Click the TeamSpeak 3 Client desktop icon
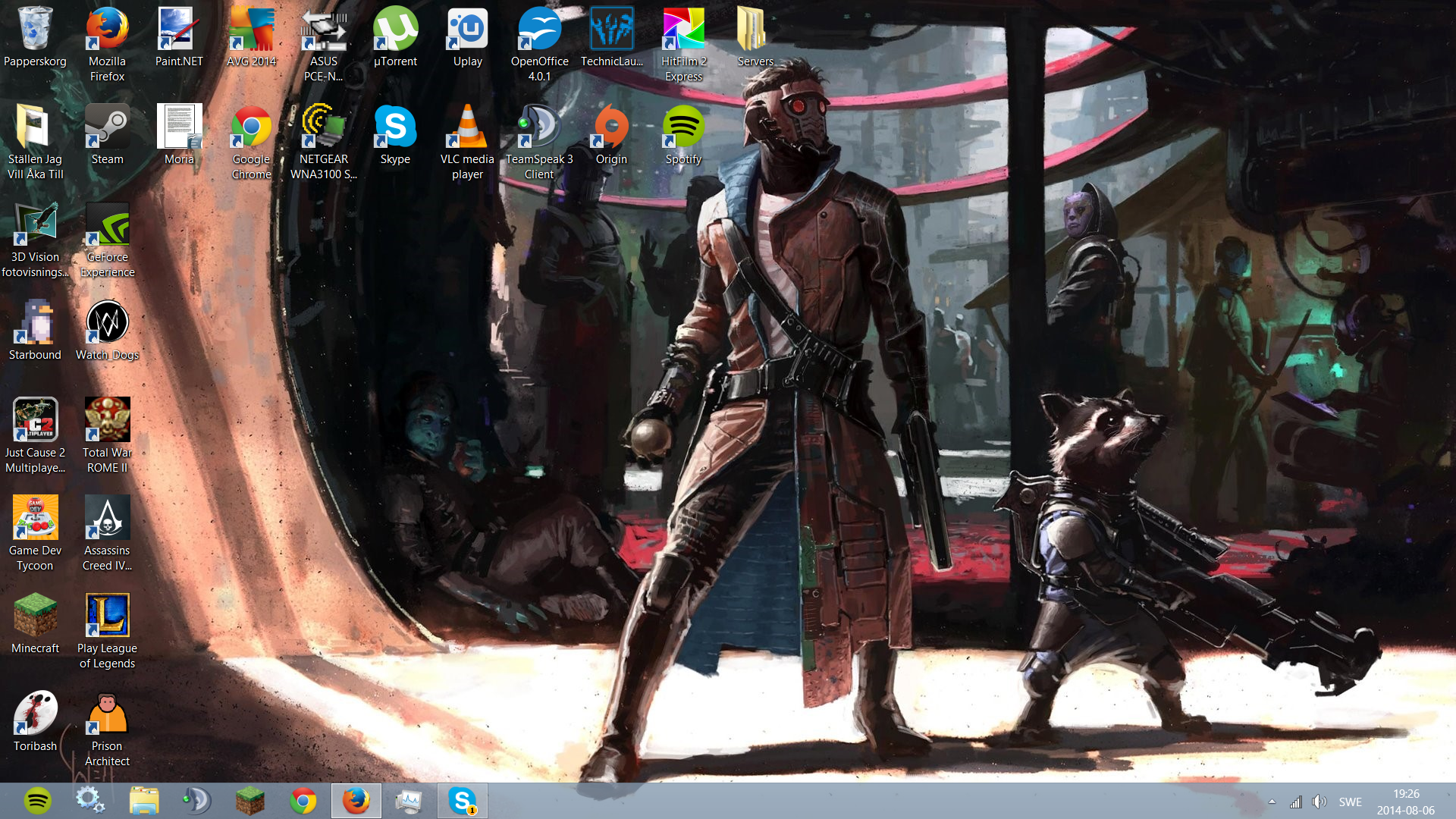The width and height of the screenshot is (1456, 819). (x=539, y=142)
